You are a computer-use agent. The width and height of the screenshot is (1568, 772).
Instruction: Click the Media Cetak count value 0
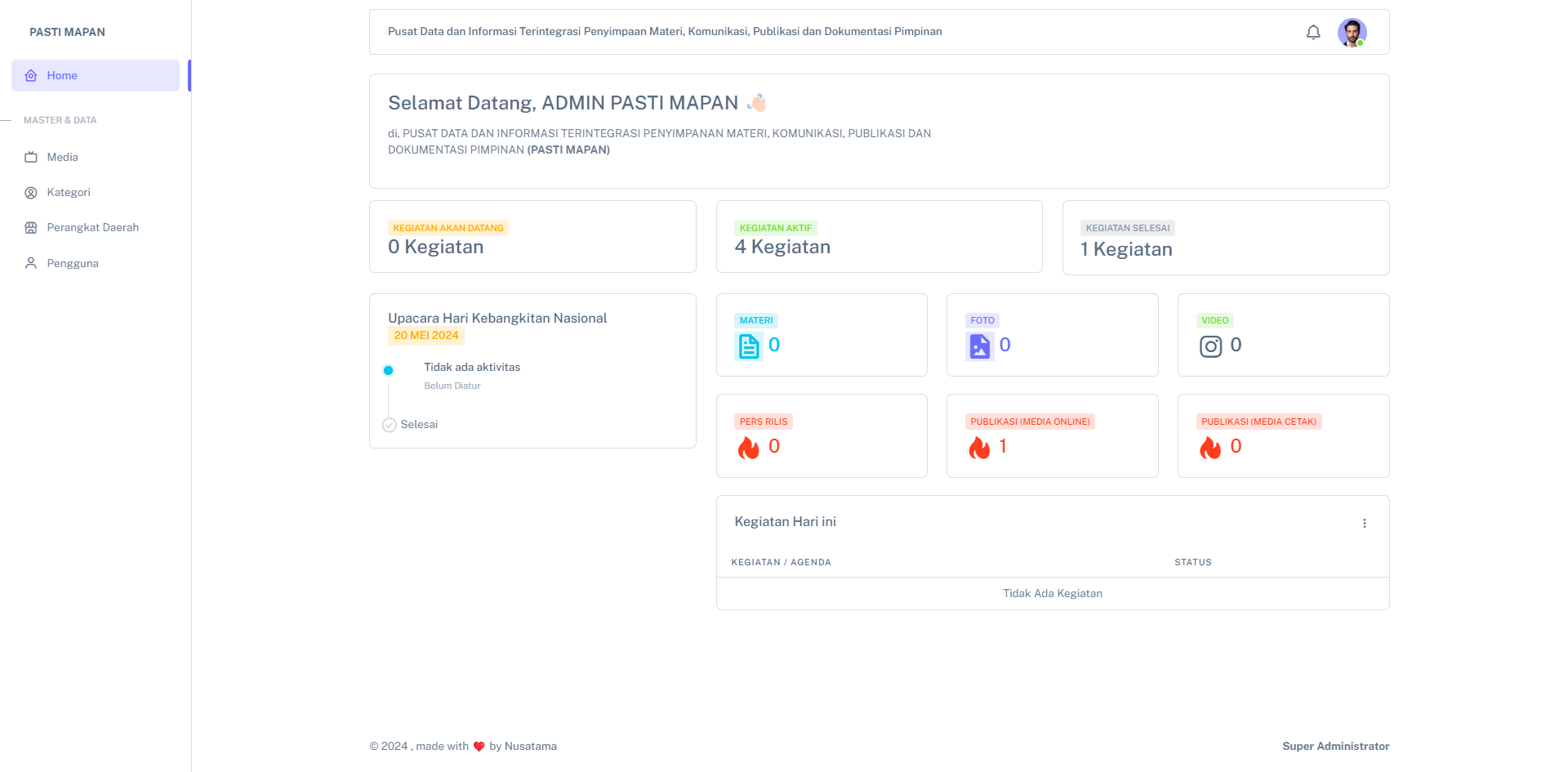1236,446
